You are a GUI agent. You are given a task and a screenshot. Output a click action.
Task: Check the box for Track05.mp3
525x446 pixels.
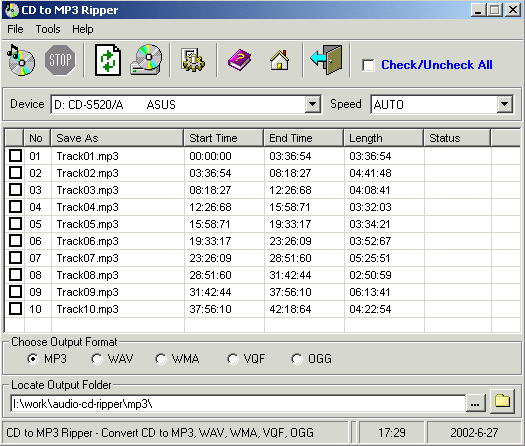[15, 224]
